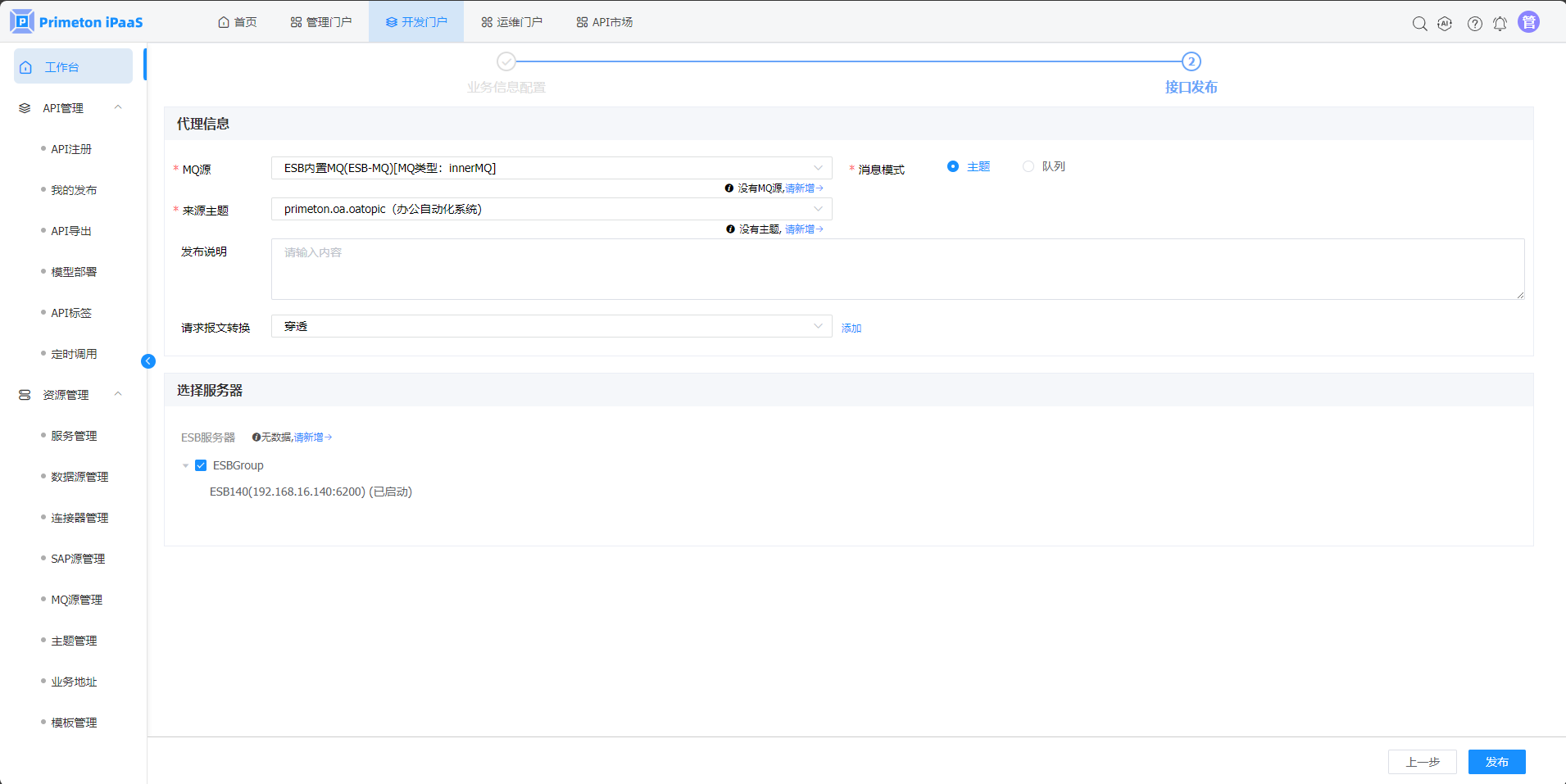Go to step one 业务信息配置
Viewport: 1566px width, 784px height.
point(506,62)
